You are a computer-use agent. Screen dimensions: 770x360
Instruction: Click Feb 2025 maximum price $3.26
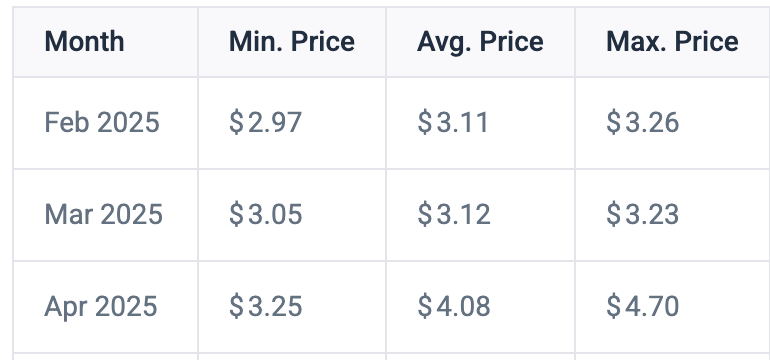642,123
